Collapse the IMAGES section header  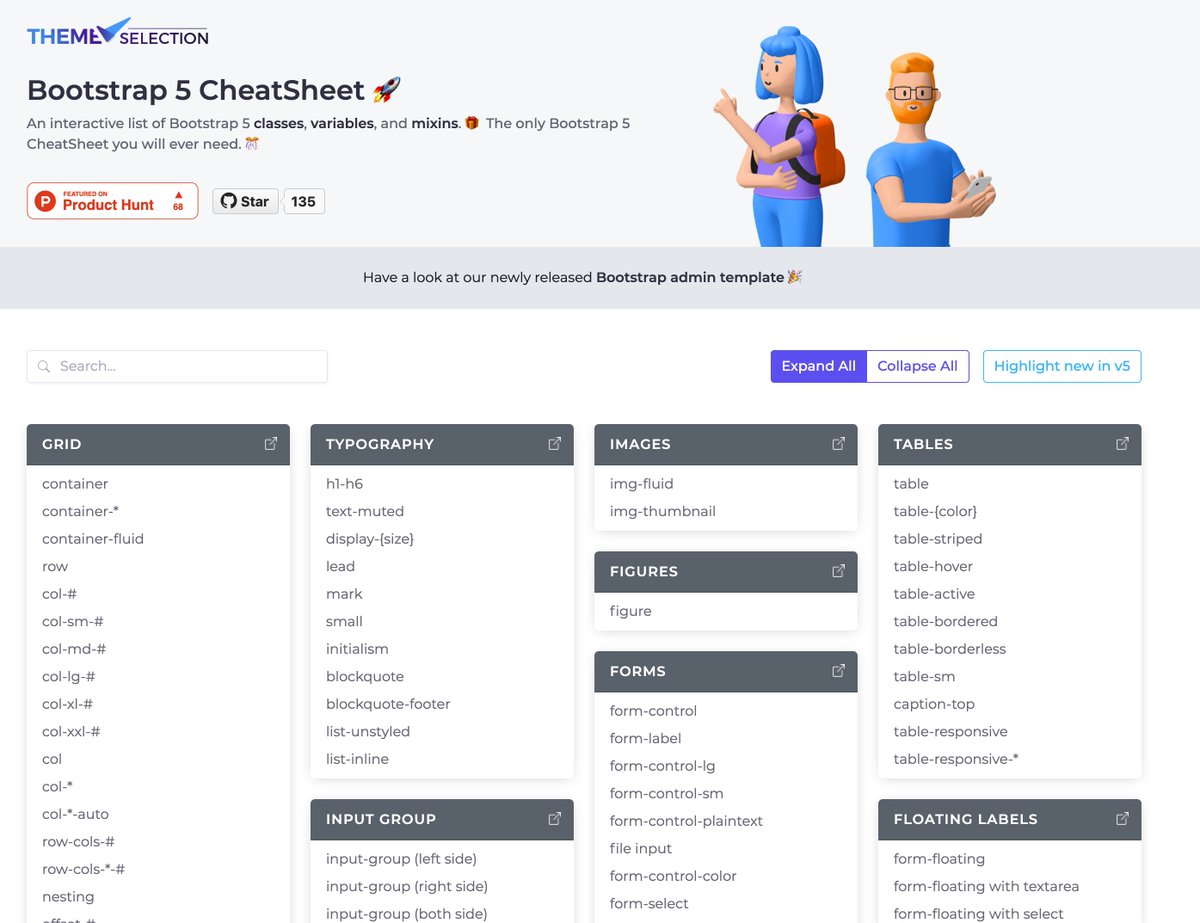pyautogui.click(x=726, y=444)
